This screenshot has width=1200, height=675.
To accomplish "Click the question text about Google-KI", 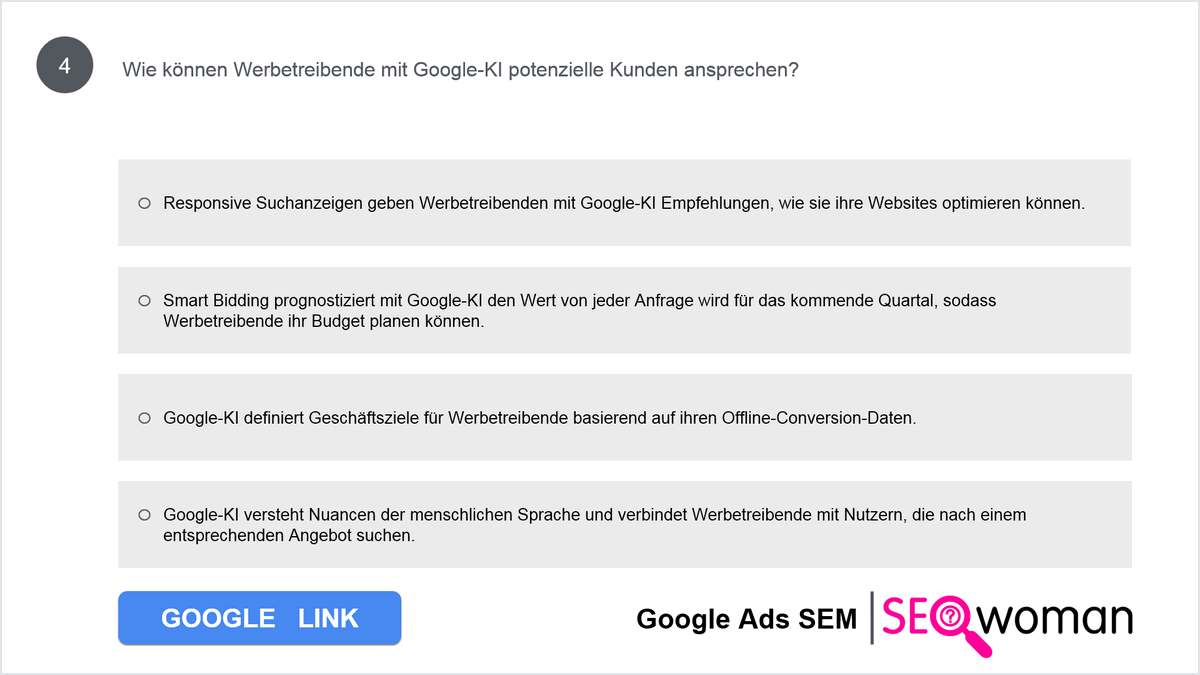I will click(x=460, y=70).
